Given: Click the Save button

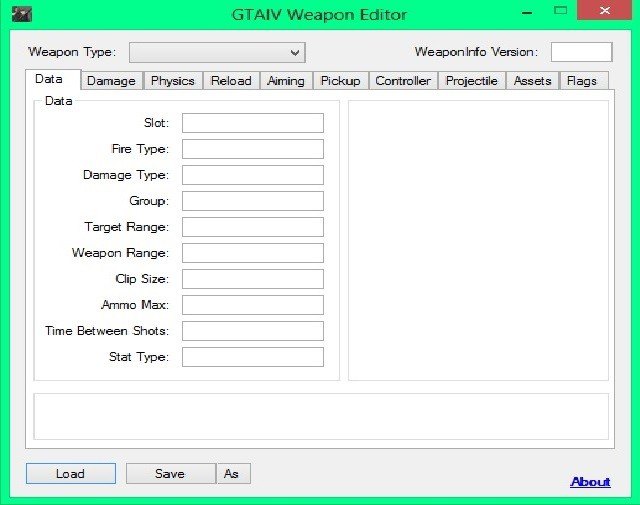Looking at the screenshot, I should pyautogui.click(x=170, y=474).
